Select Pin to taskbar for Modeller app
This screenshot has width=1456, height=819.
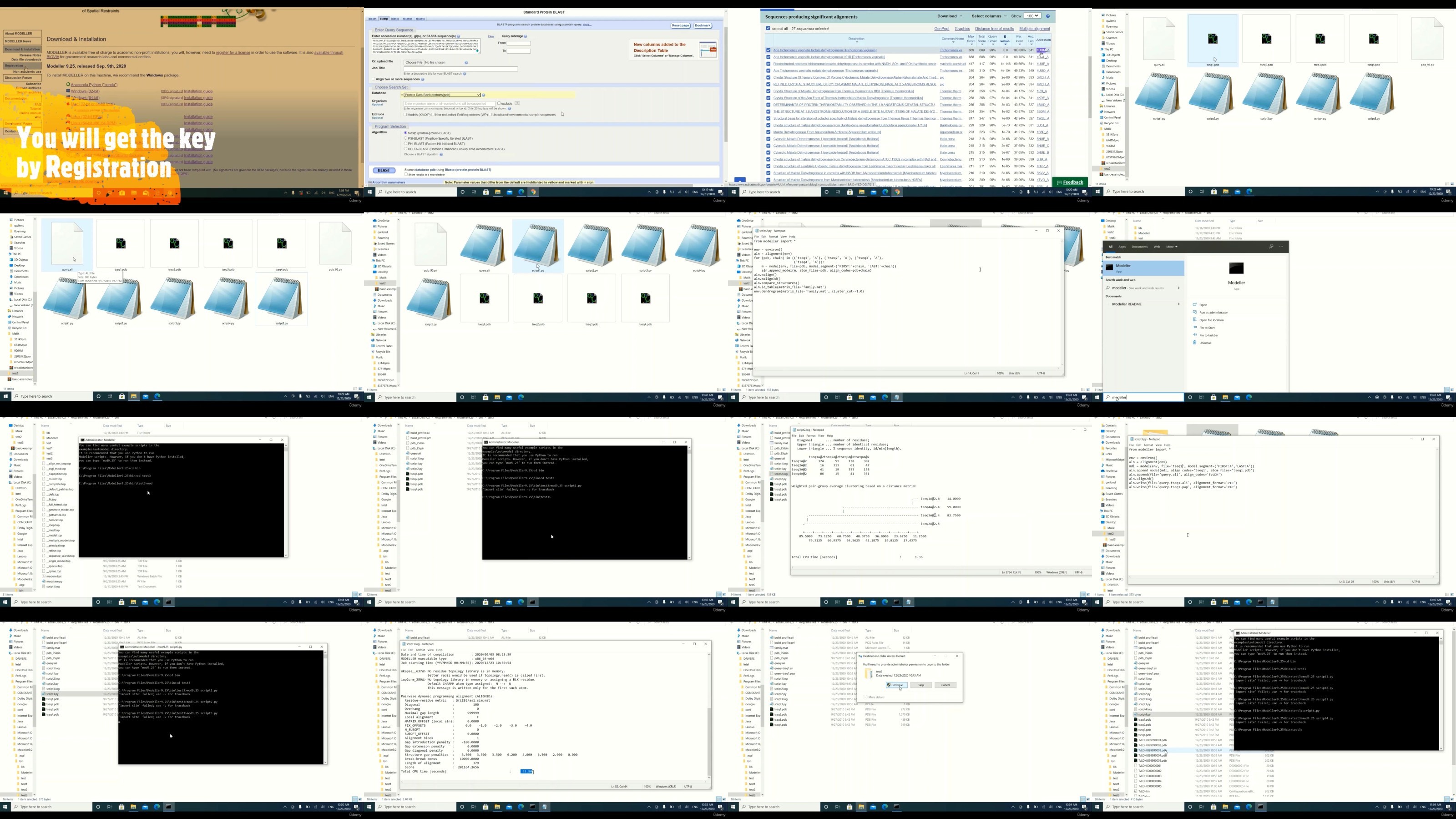[1208, 335]
